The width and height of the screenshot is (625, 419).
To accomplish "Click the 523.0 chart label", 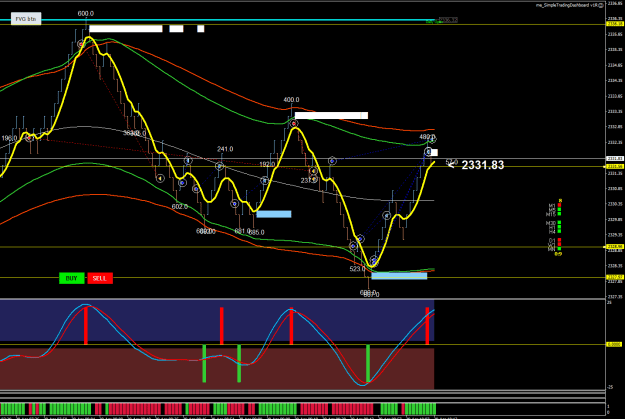I will (357, 269).
